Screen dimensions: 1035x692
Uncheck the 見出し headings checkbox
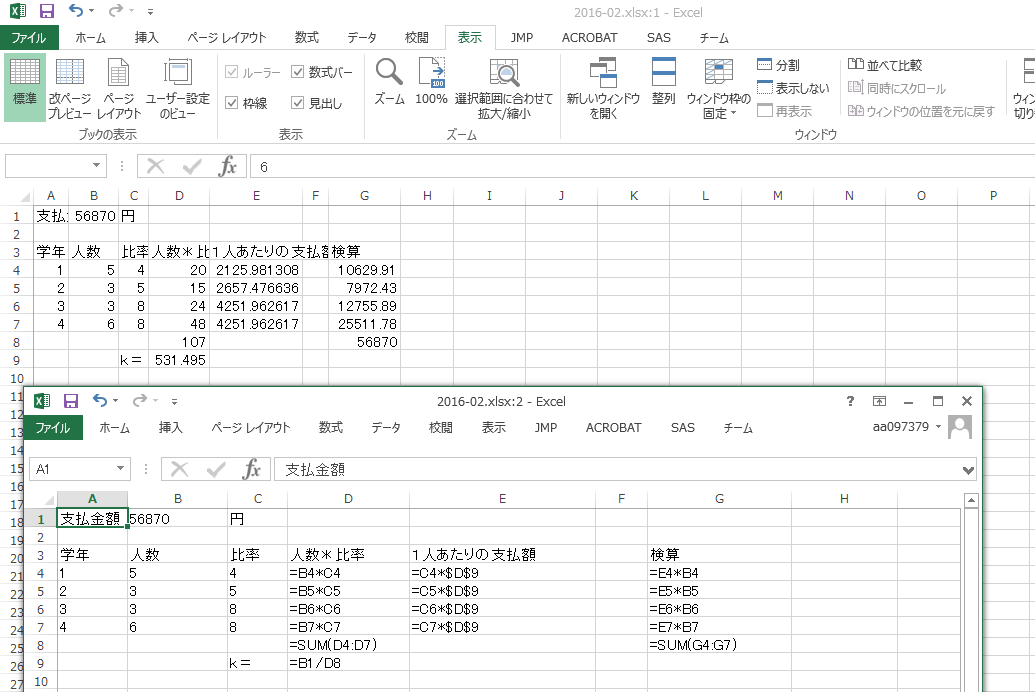pos(298,103)
